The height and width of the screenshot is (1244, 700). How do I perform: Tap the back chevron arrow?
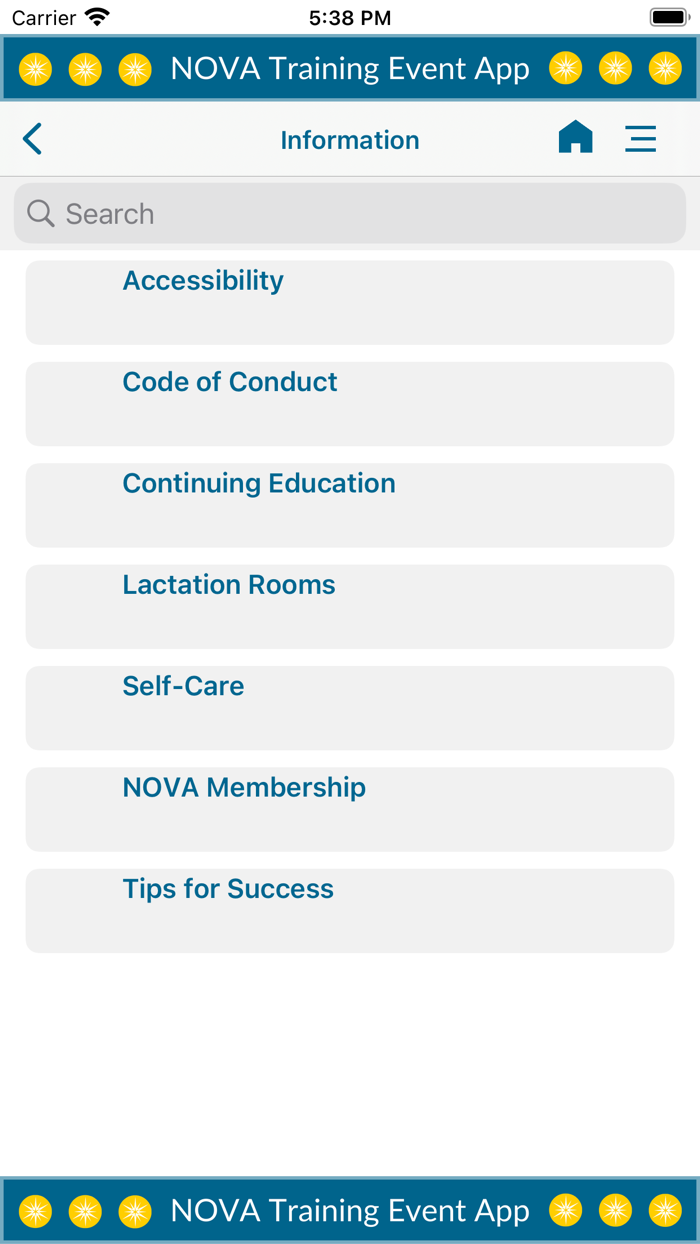(x=32, y=138)
